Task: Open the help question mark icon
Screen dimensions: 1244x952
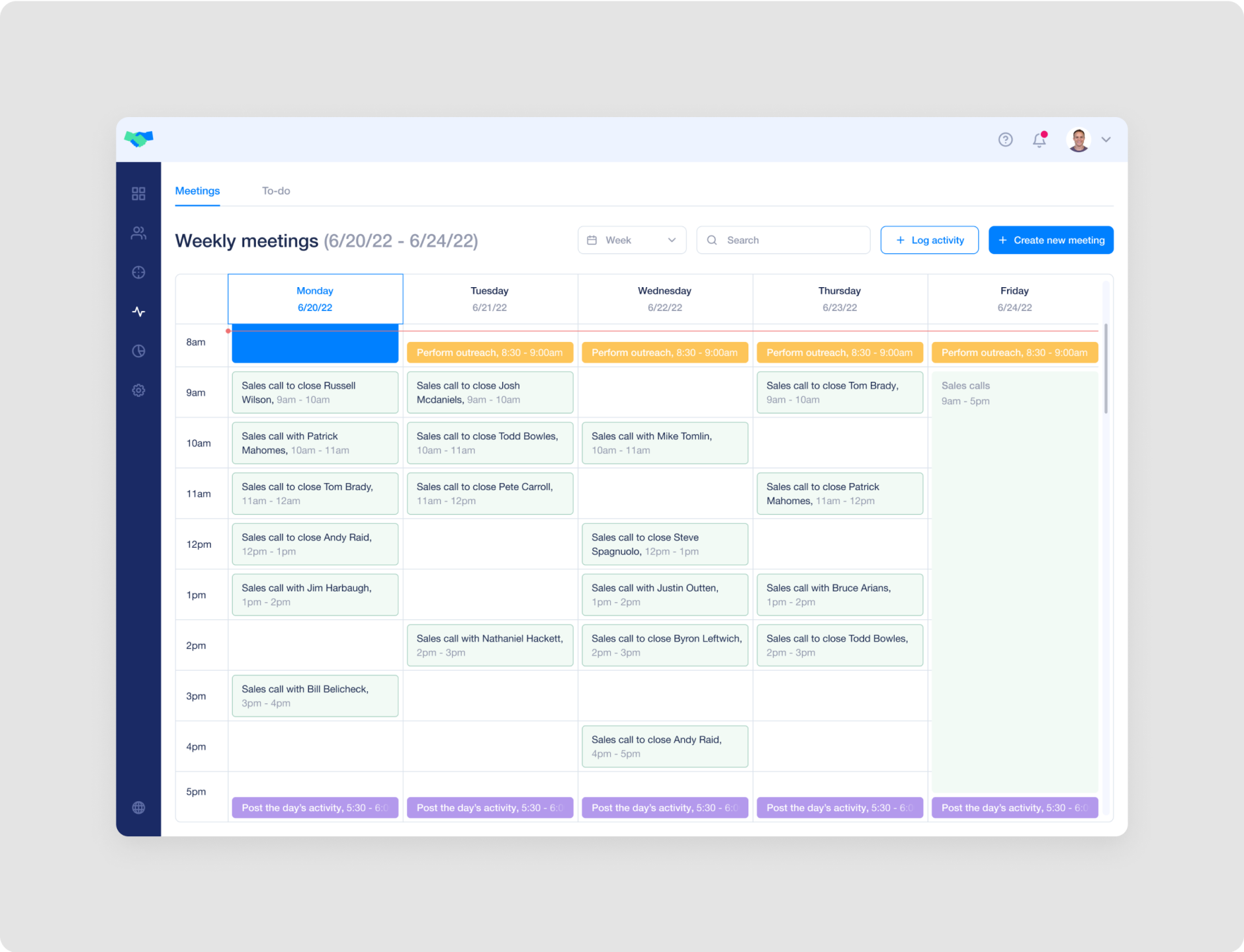Action: tap(1005, 140)
